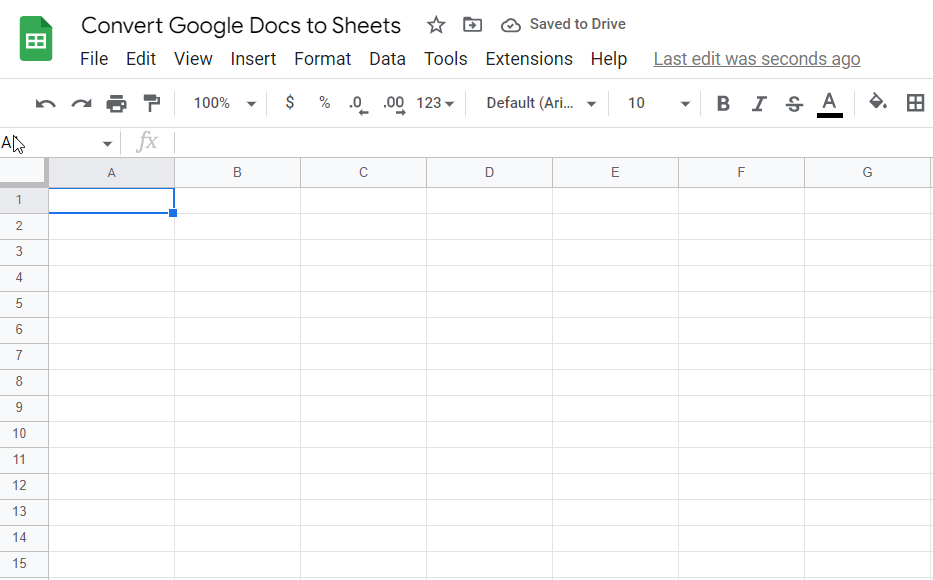The width and height of the screenshot is (933, 580).
Task: Format as percent
Action: click(324, 103)
